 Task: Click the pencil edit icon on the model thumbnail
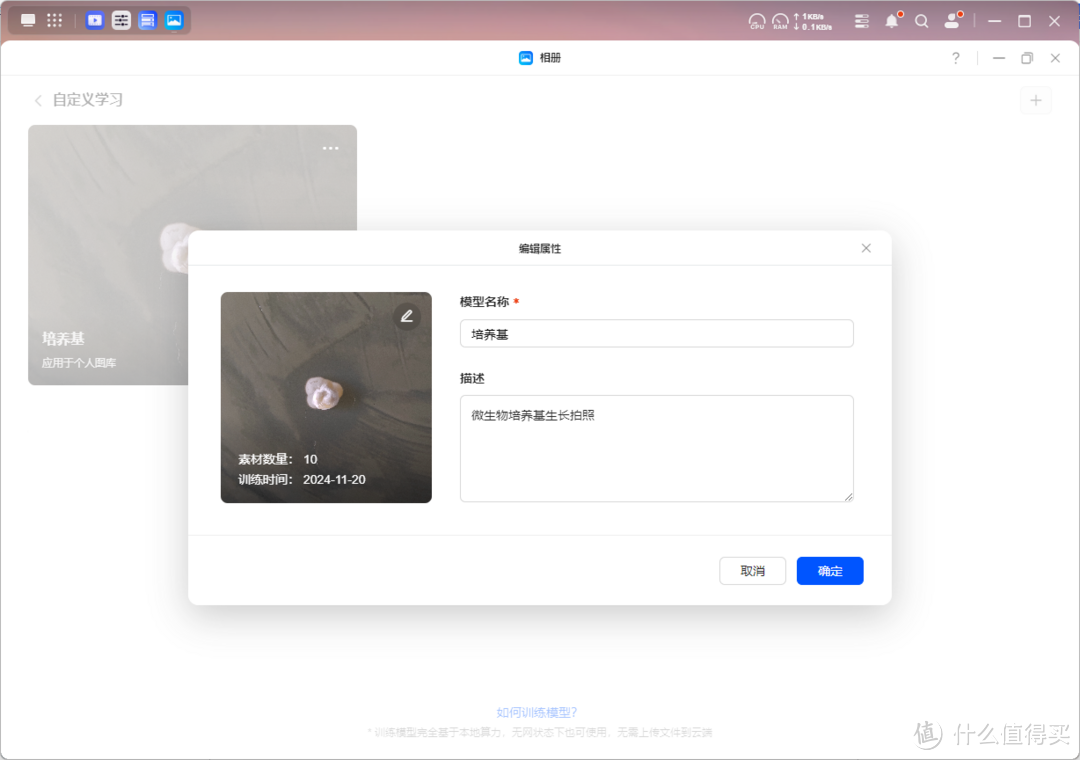click(x=407, y=315)
